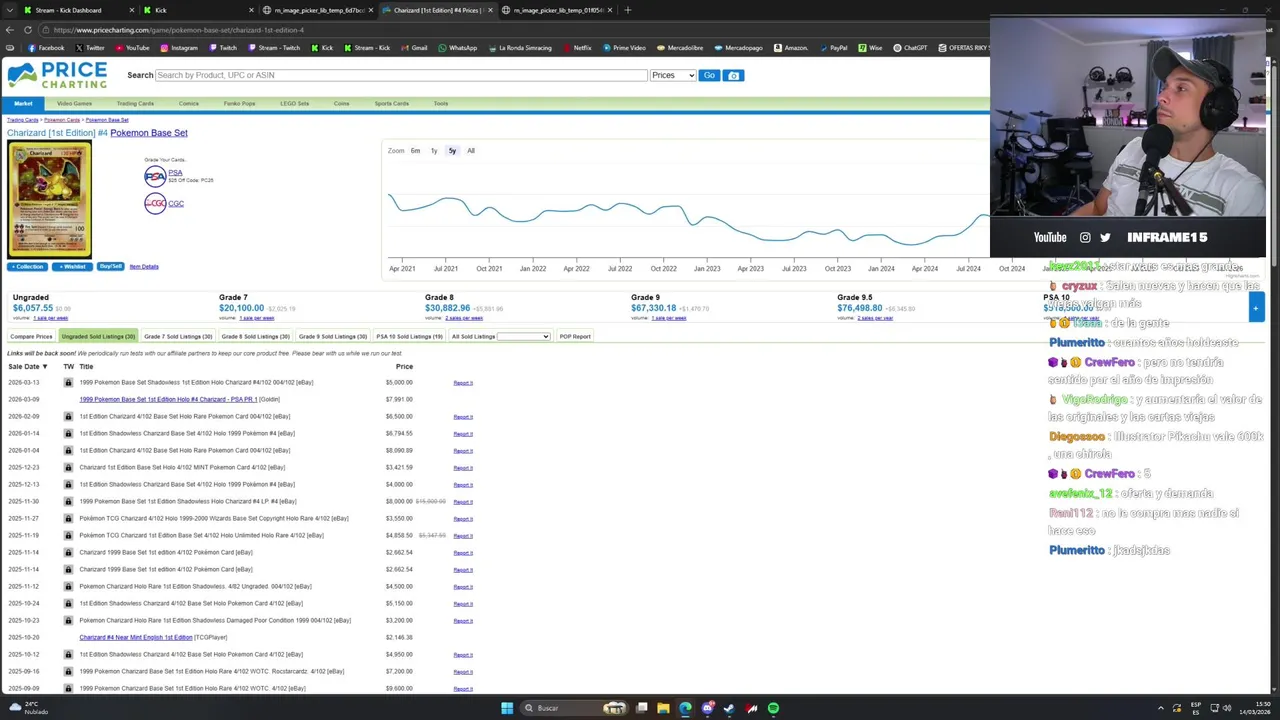Switch to PSA 10 Sold Listings tab
The height and width of the screenshot is (720, 1280).
point(409,337)
